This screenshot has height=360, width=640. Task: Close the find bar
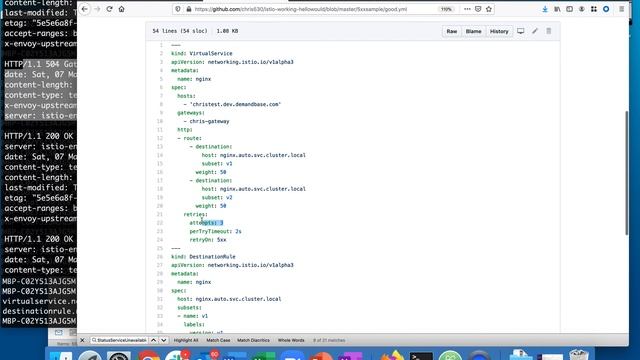(x=82, y=340)
